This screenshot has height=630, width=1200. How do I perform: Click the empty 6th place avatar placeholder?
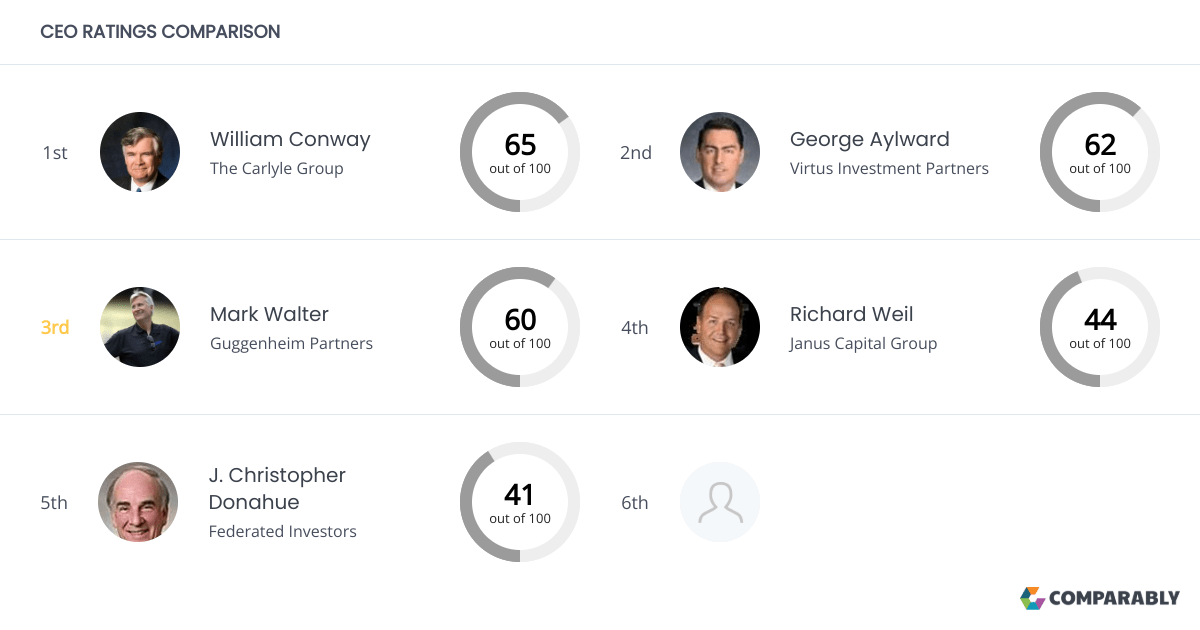(720, 502)
